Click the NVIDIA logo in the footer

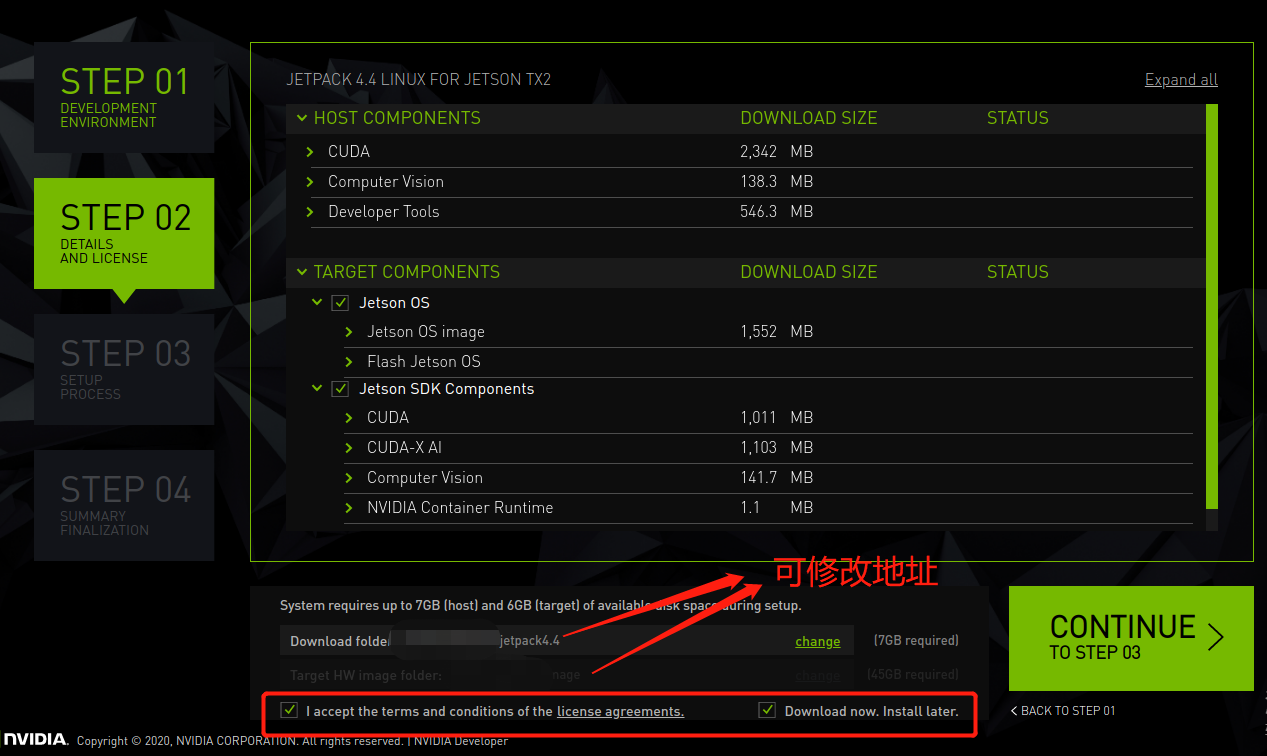click(35, 740)
